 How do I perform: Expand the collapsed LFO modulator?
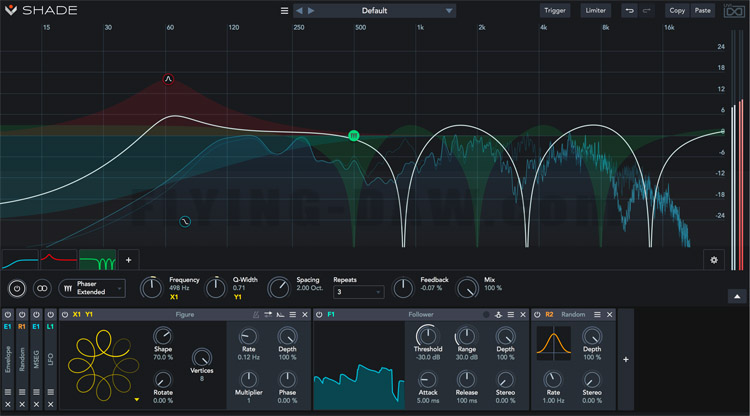pyautogui.click(x=51, y=359)
